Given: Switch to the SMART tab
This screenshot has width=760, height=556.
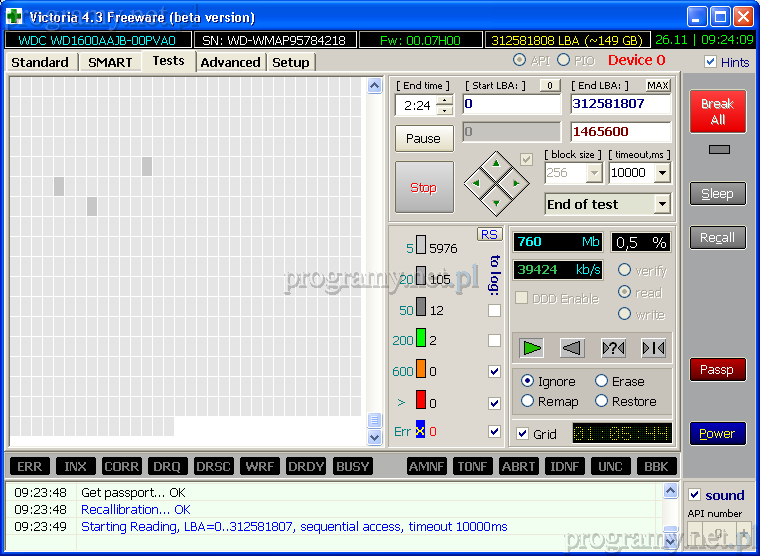Looking at the screenshot, I should (x=110, y=62).
